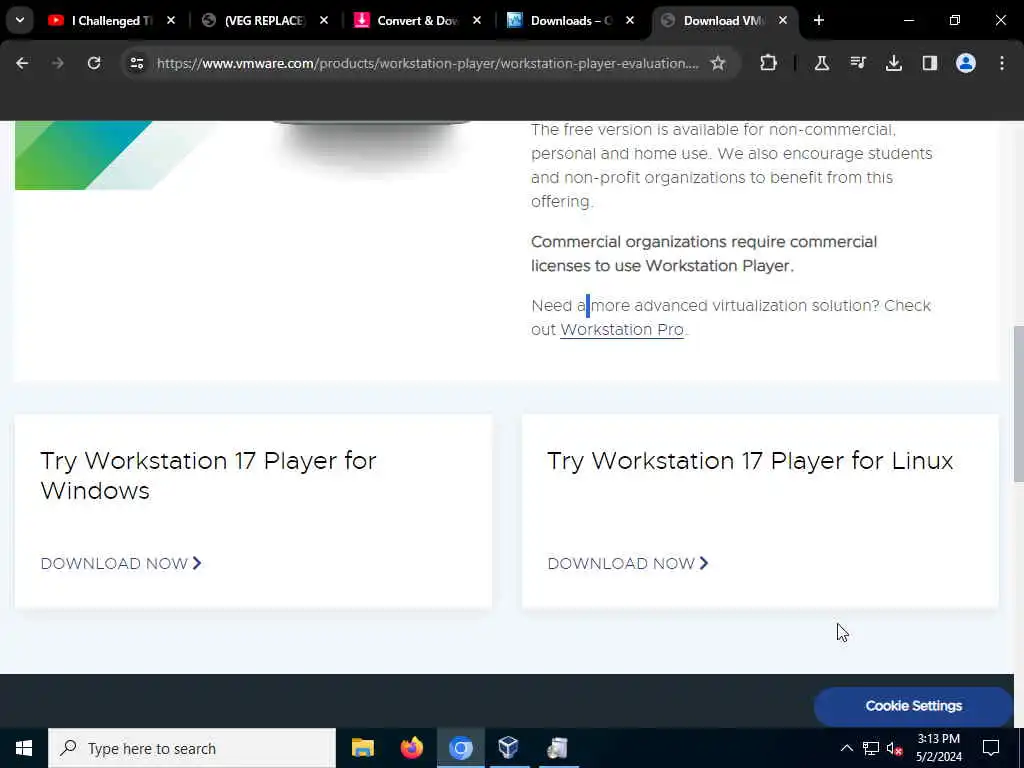Viewport: 1024px width, 768px height.
Task: Open VirtualBox cube icon on taskbar
Action: tap(508, 748)
